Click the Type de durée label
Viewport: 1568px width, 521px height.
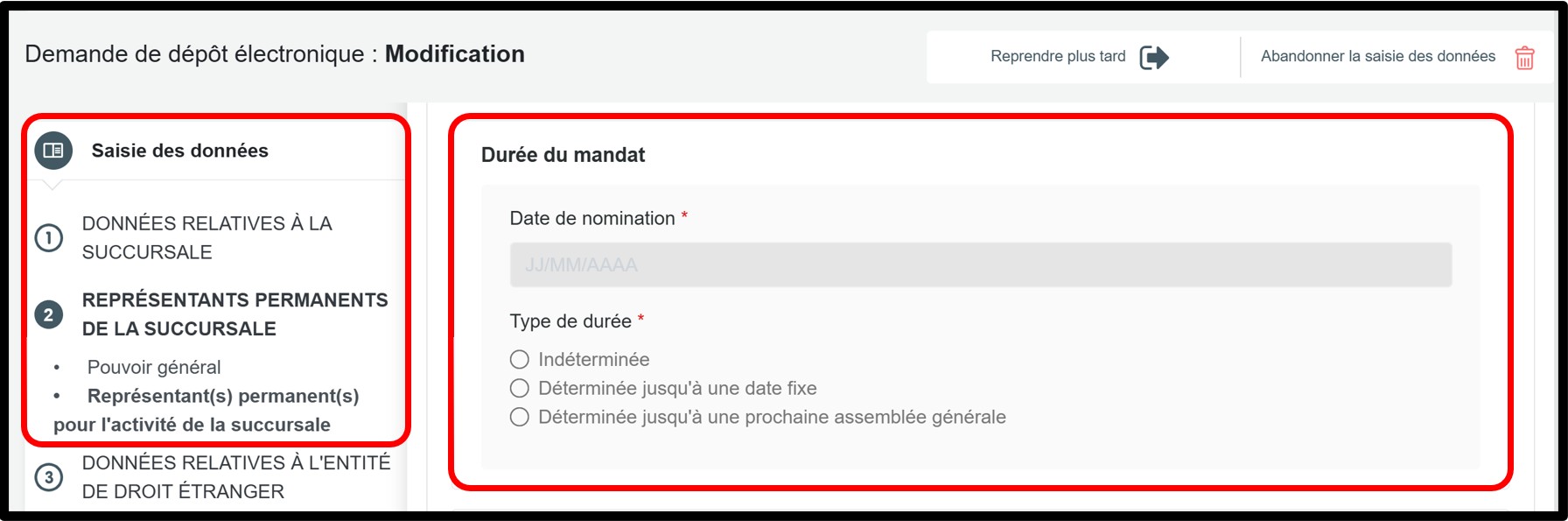click(x=570, y=321)
